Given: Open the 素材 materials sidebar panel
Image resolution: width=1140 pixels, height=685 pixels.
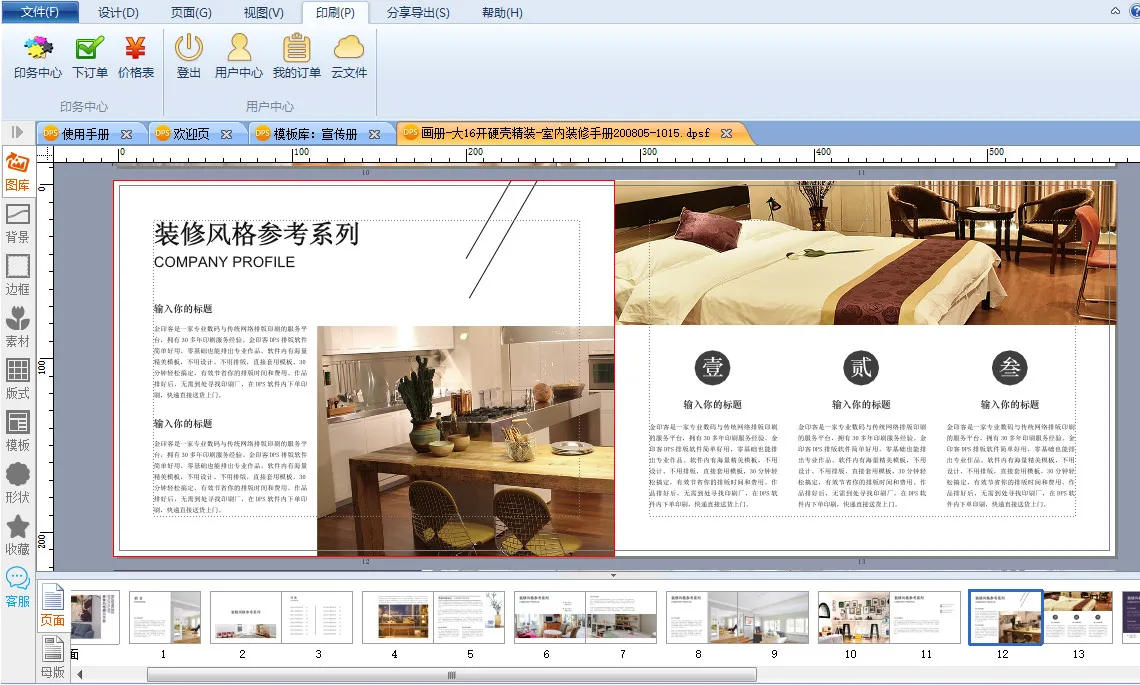Looking at the screenshot, I should click(18, 326).
